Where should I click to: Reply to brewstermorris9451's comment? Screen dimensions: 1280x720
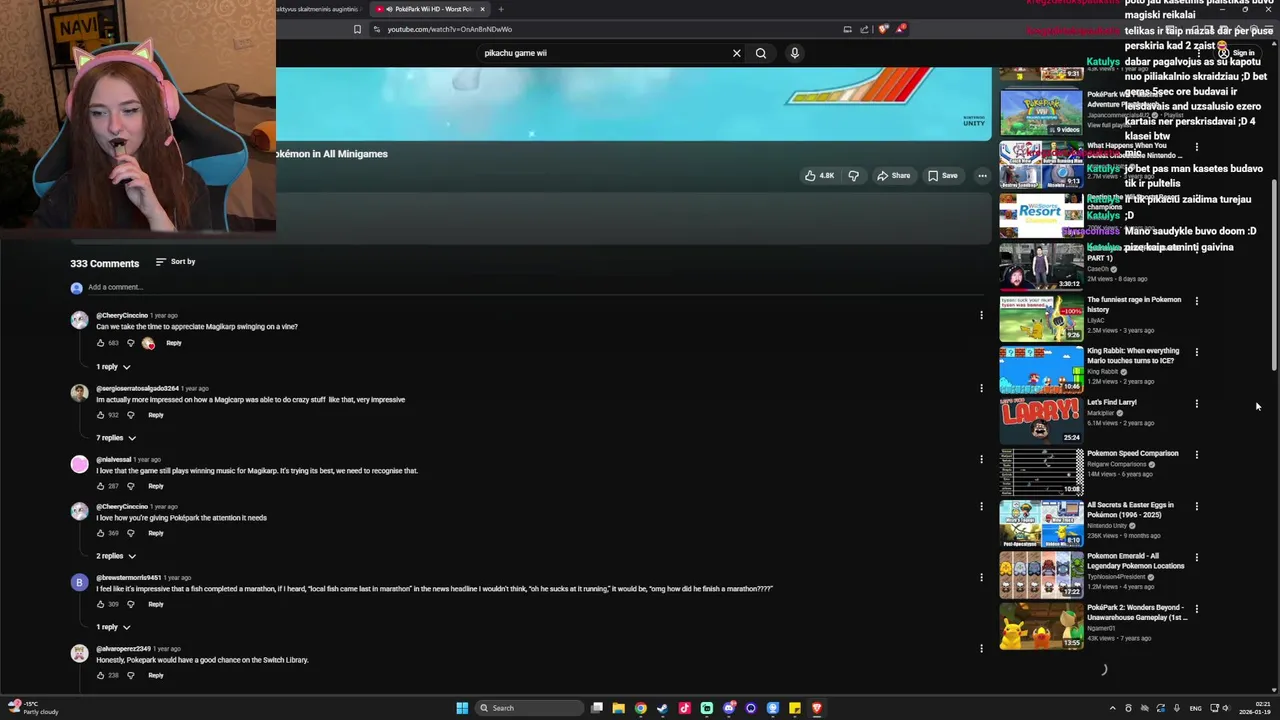point(156,604)
